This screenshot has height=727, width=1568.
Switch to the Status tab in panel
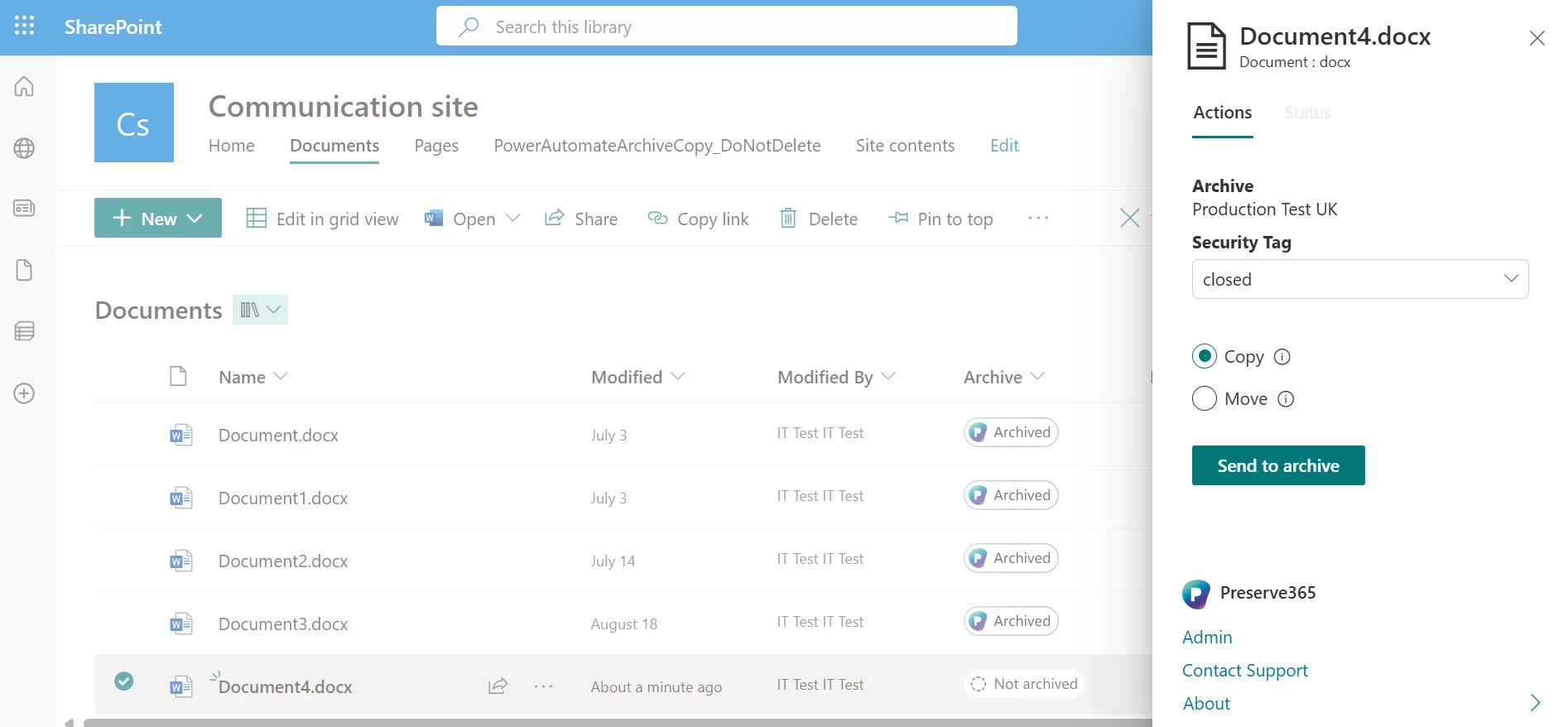coord(1308,113)
